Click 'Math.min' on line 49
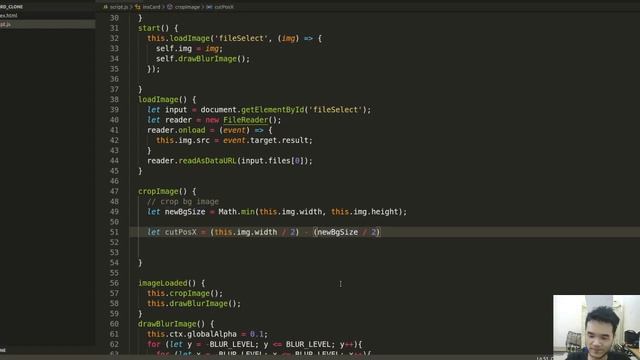The width and height of the screenshot is (640, 360). point(236,212)
